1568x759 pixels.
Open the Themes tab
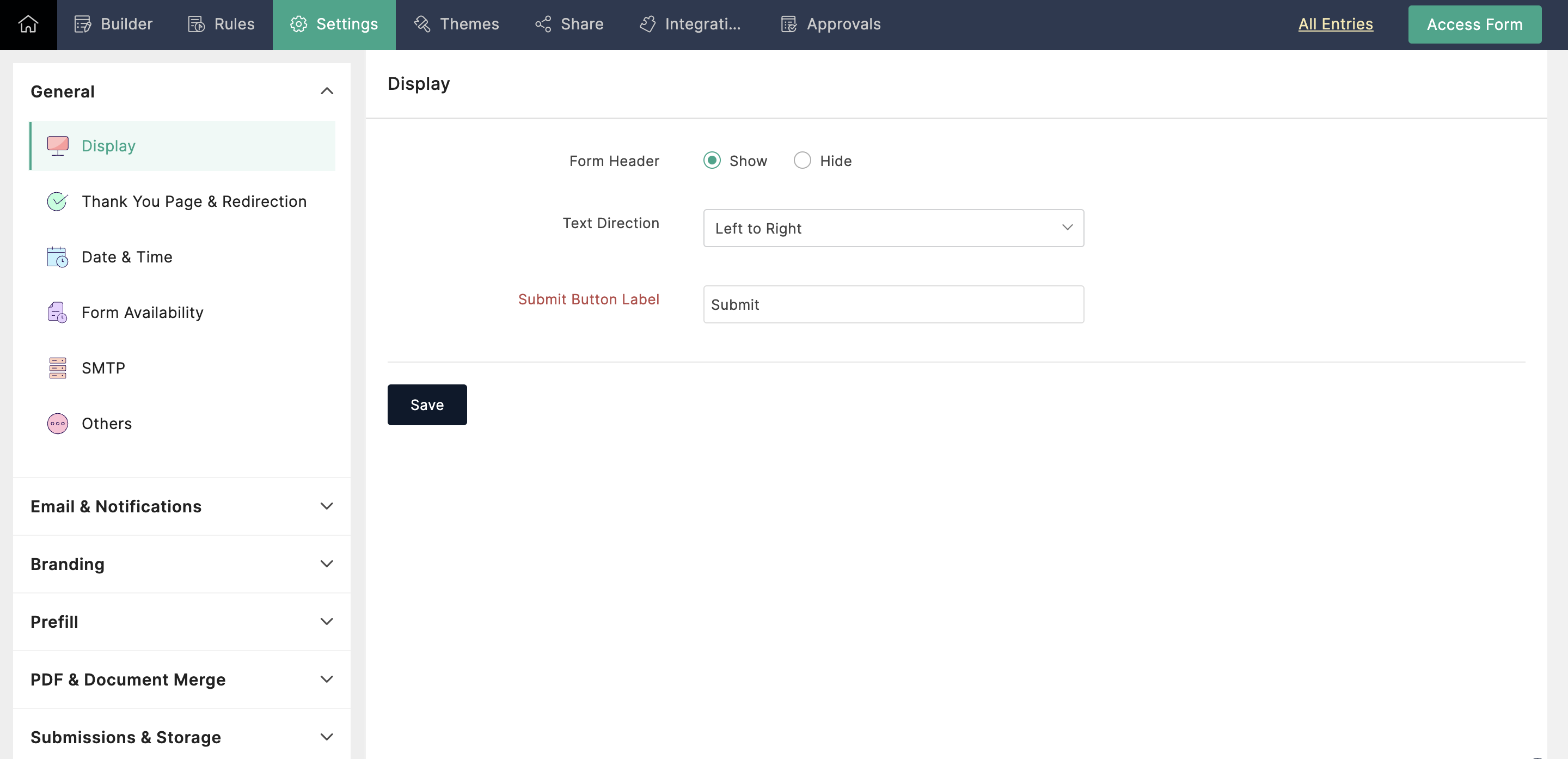point(457,25)
